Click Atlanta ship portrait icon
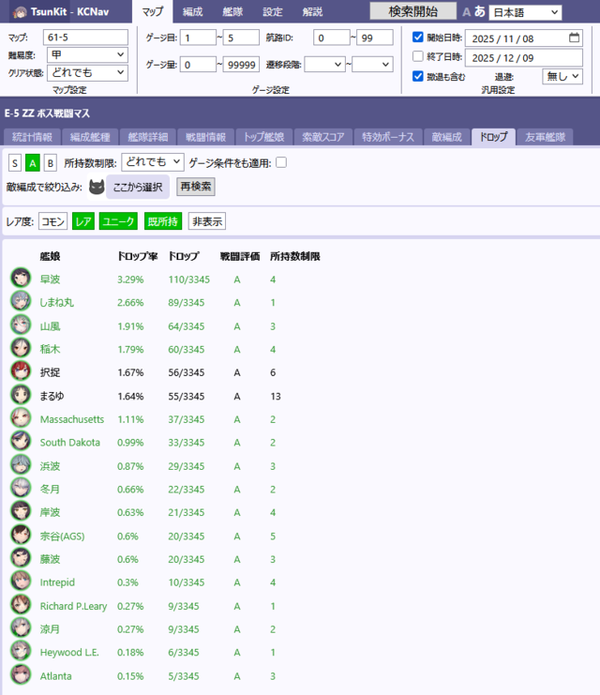600x695 pixels. (x=20, y=676)
